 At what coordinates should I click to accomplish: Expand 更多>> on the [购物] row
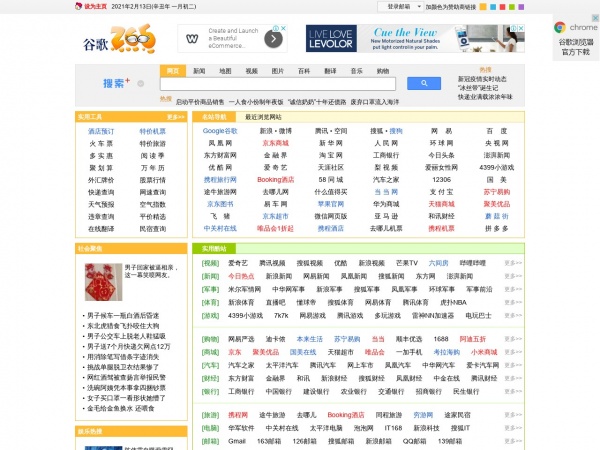(513, 339)
